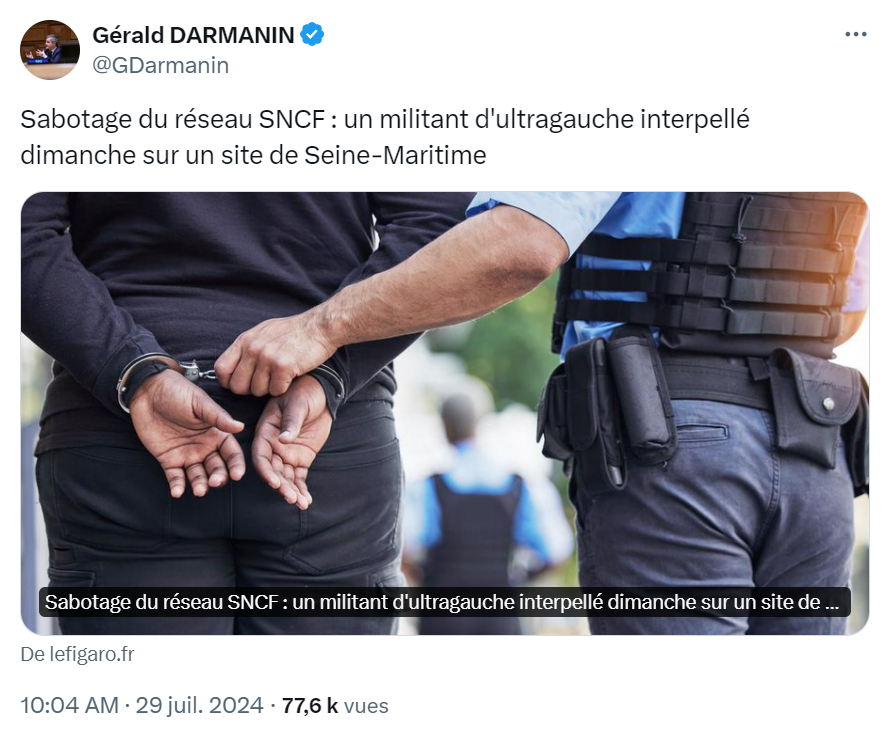Open the three-dot more options menu
The image size is (894, 731).
[x=855, y=35]
